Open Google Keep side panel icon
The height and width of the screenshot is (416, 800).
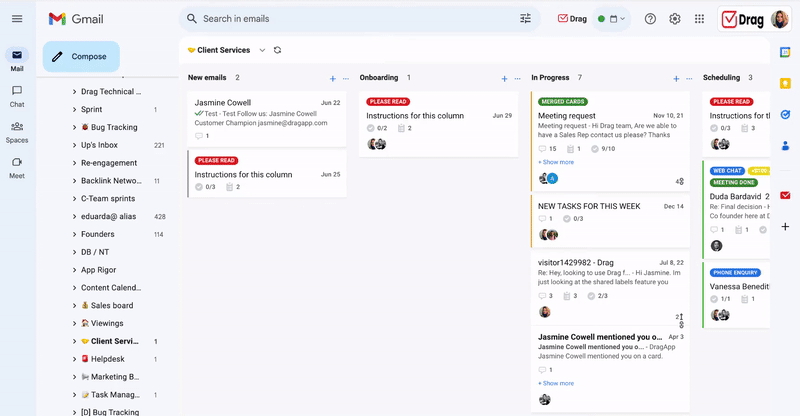pyautogui.click(x=785, y=83)
